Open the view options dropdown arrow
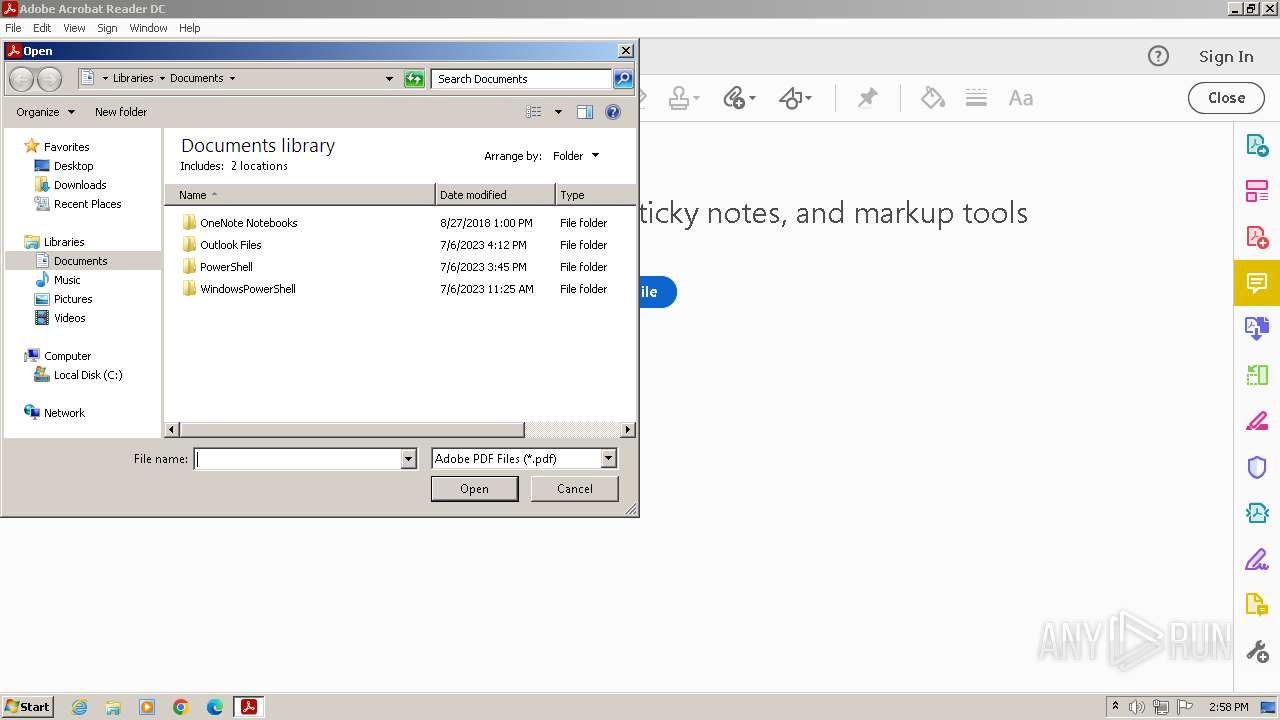1280x720 pixels. (558, 112)
